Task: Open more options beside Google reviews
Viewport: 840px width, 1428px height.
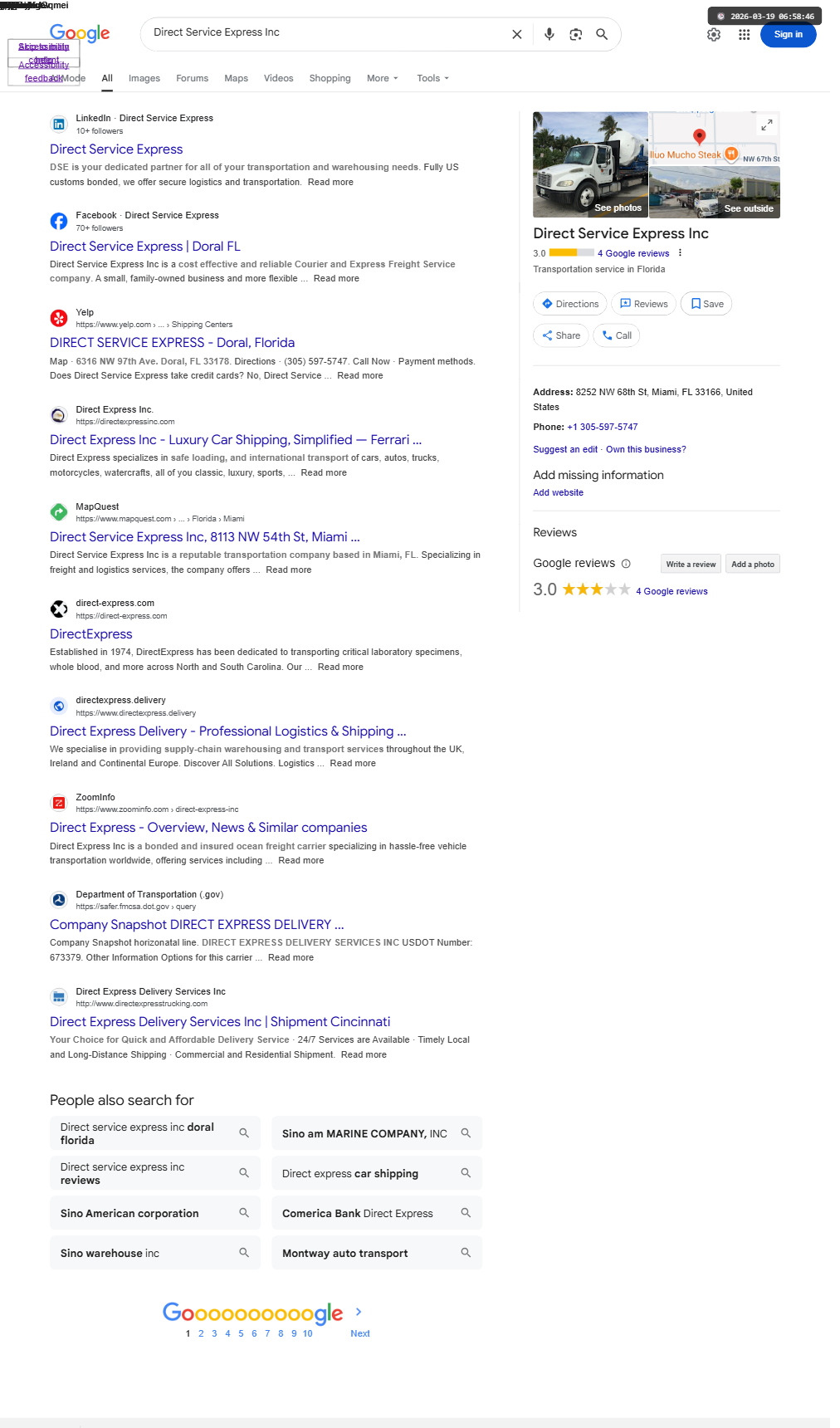Action: point(680,253)
